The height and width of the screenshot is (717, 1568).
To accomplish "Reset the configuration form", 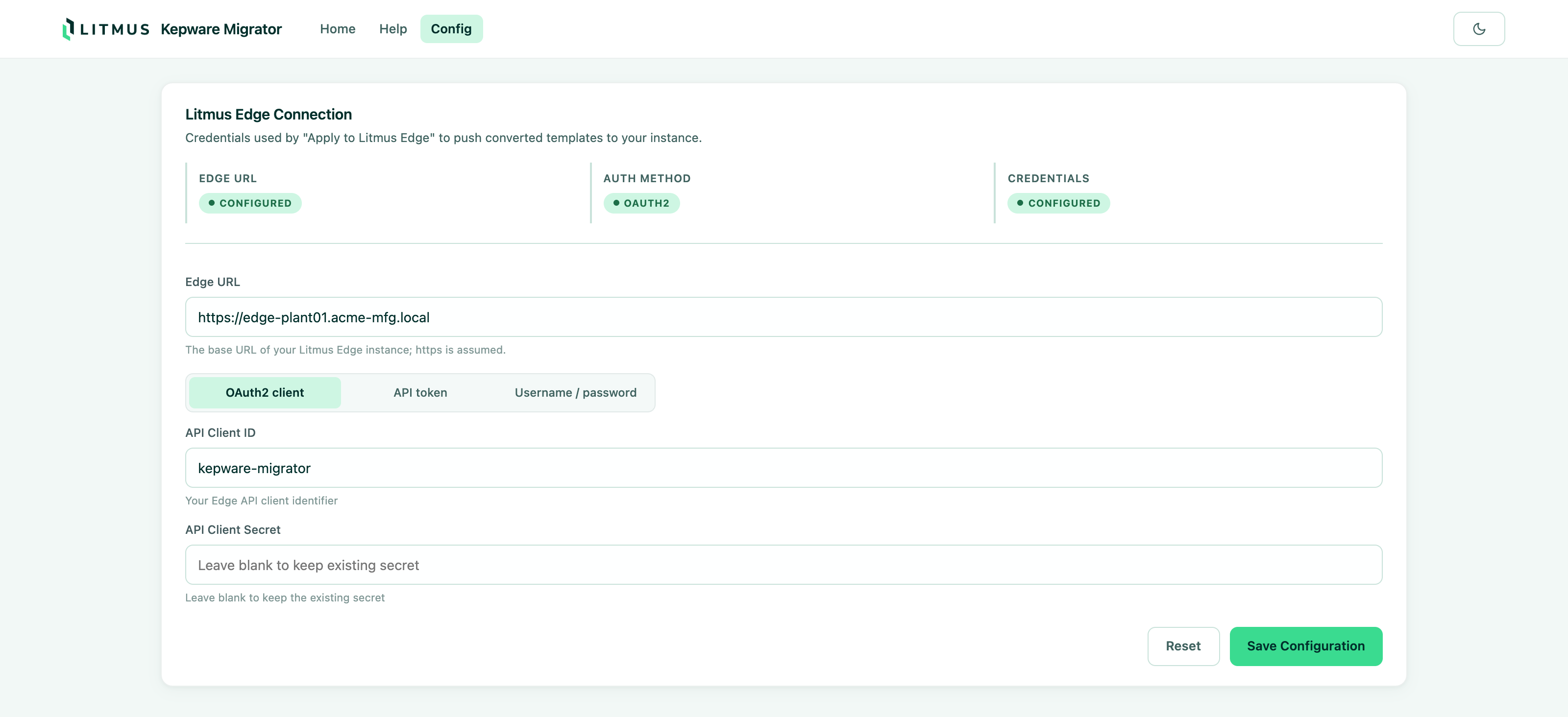I will point(1183,646).
